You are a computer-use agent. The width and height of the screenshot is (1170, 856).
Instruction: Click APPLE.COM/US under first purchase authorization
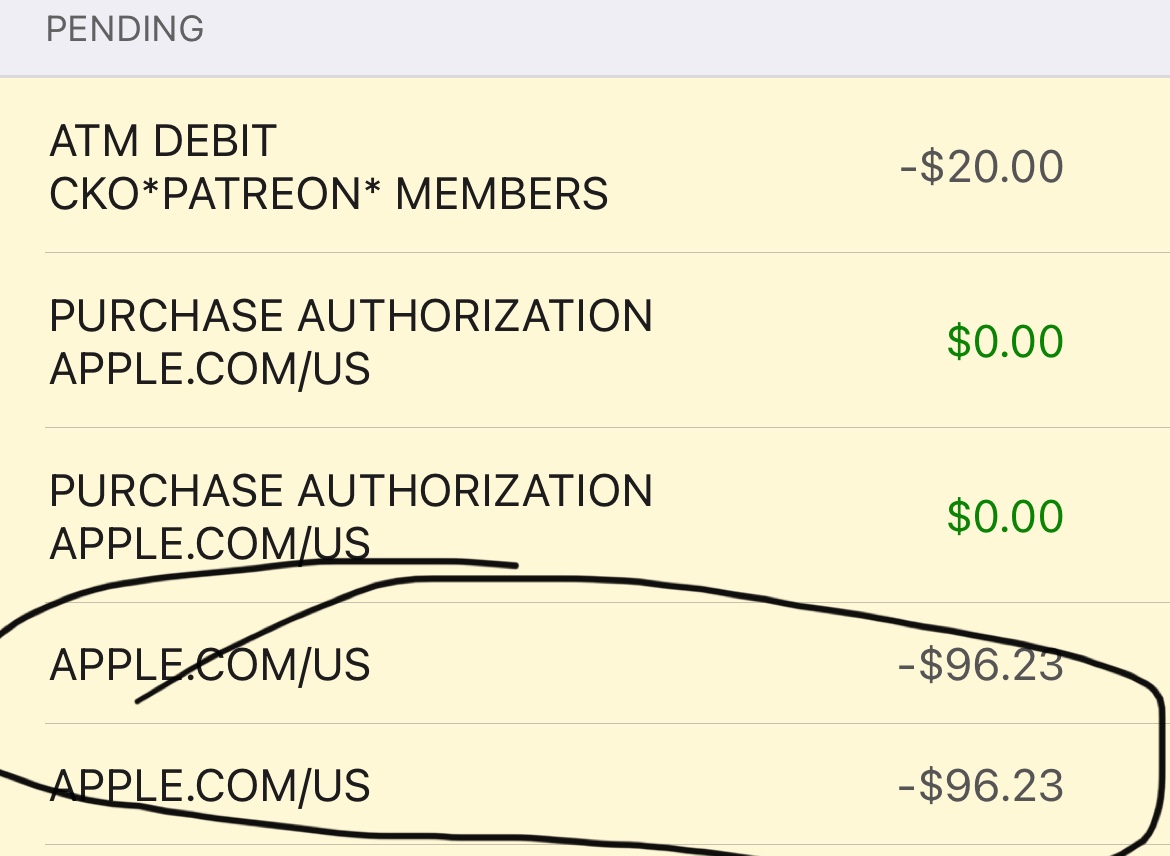pyautogui.click(x=210, y=369)
